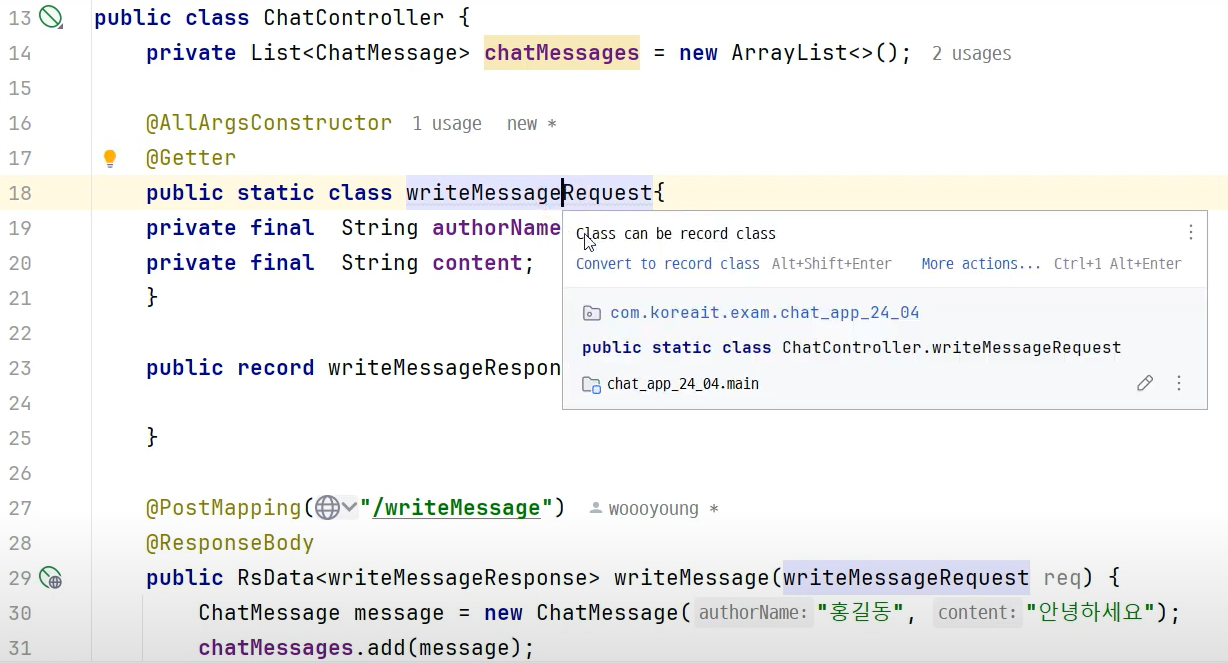Open the com.koreait.exam.chat_app_24_04 package link
The width and height of the screenshot is (1228, 663).
click(x=764, y=313)
